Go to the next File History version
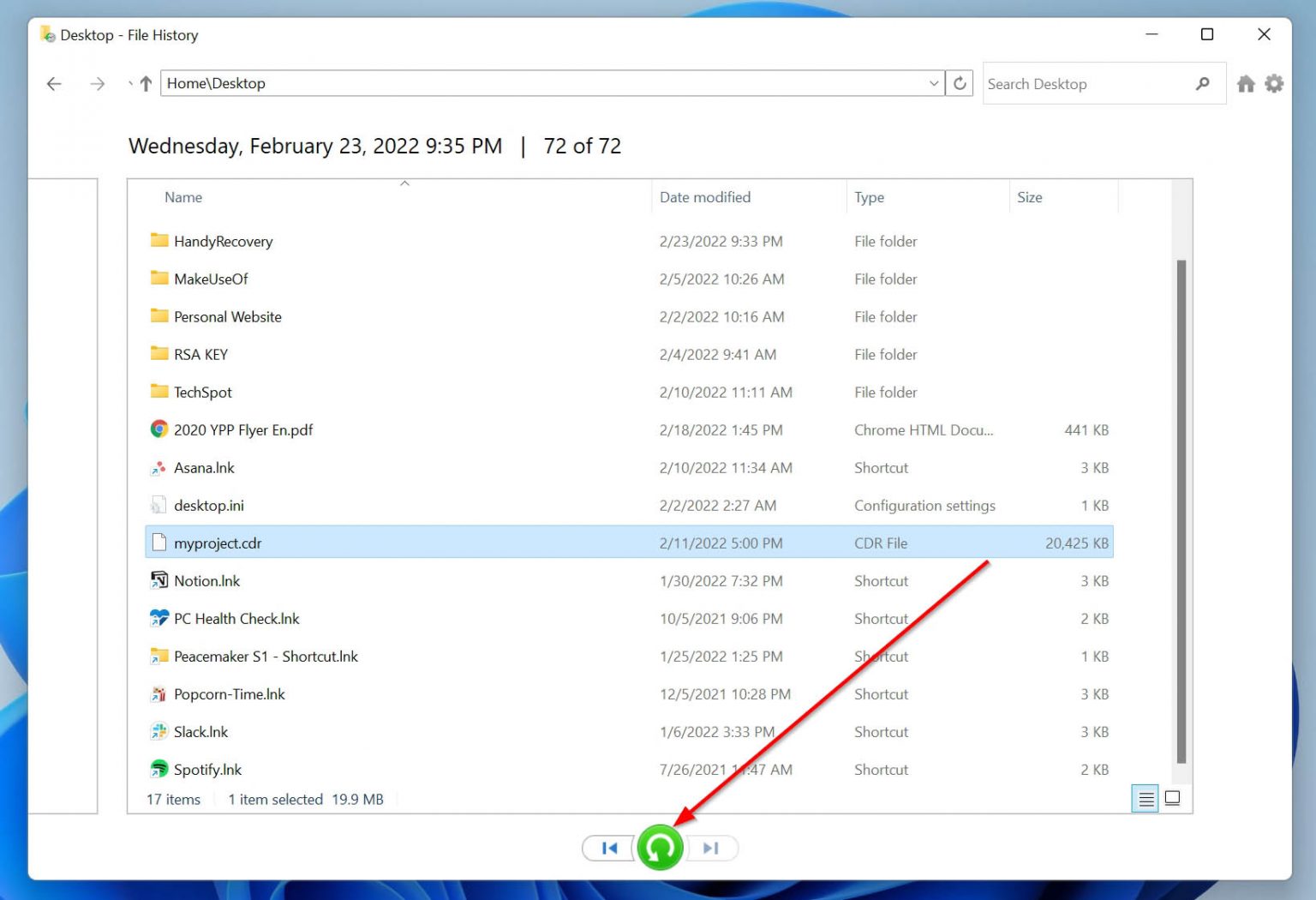This screenshot has width=1316, height=900. click(x=710, y=848)
